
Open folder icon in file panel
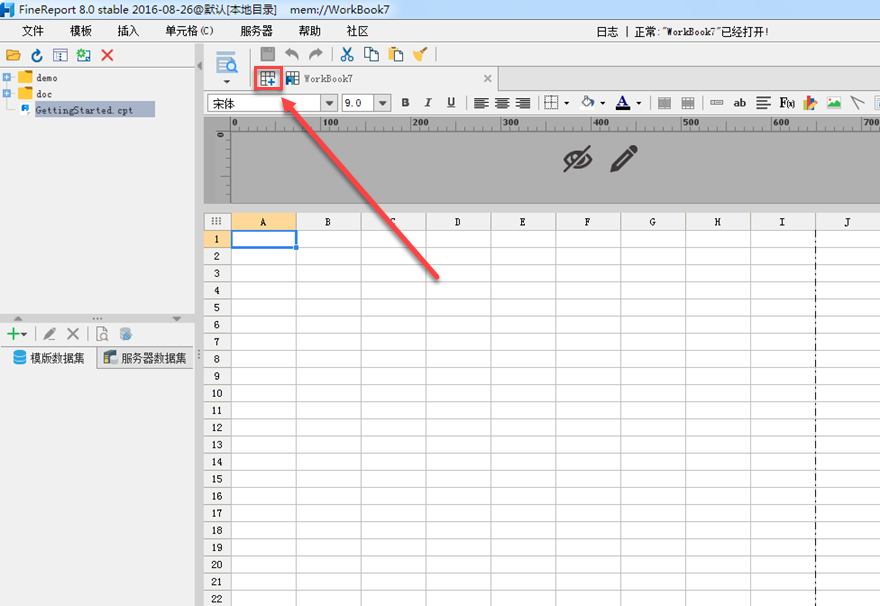click(13, 55)
